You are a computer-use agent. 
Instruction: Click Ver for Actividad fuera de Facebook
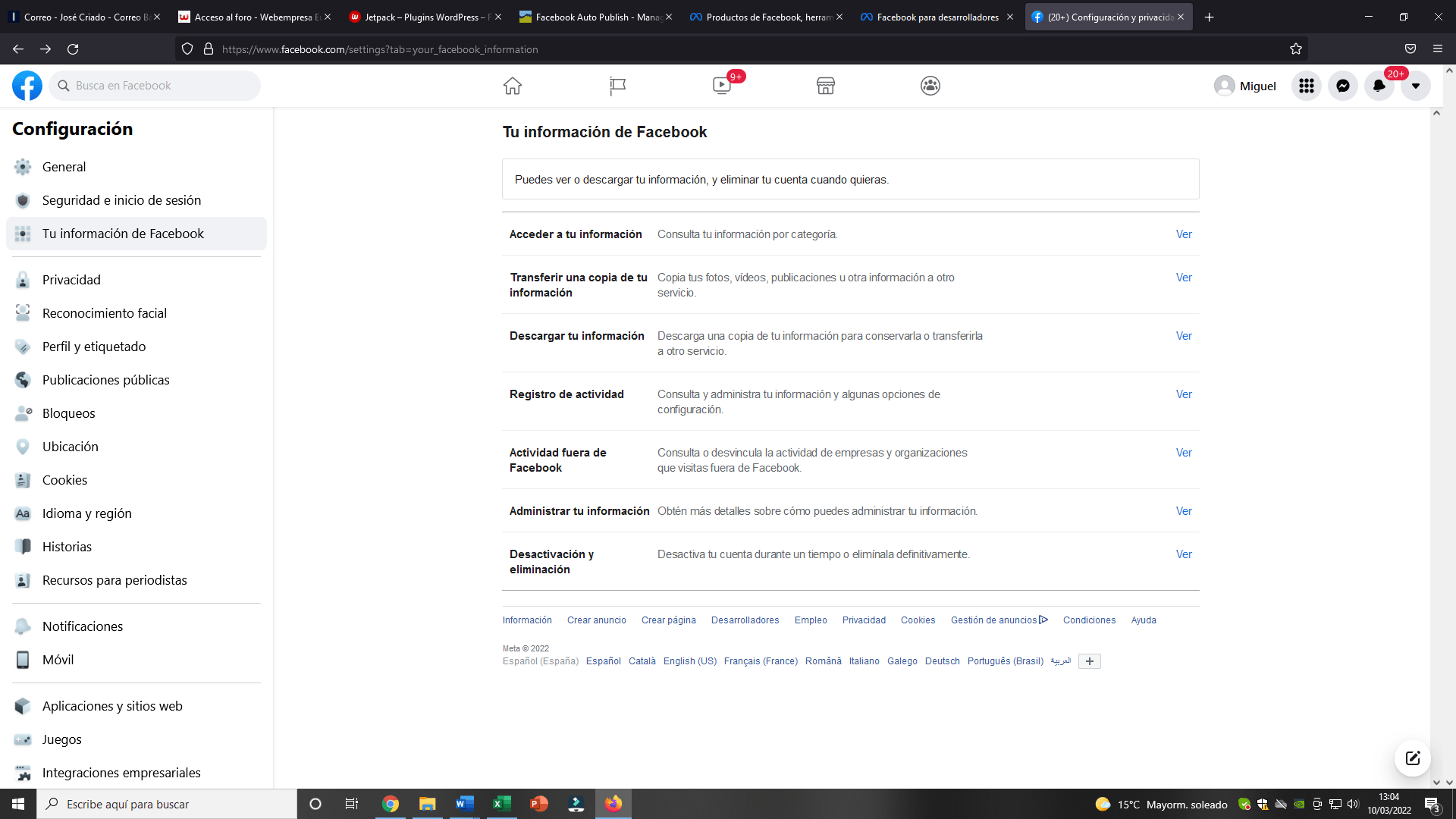1184,453
